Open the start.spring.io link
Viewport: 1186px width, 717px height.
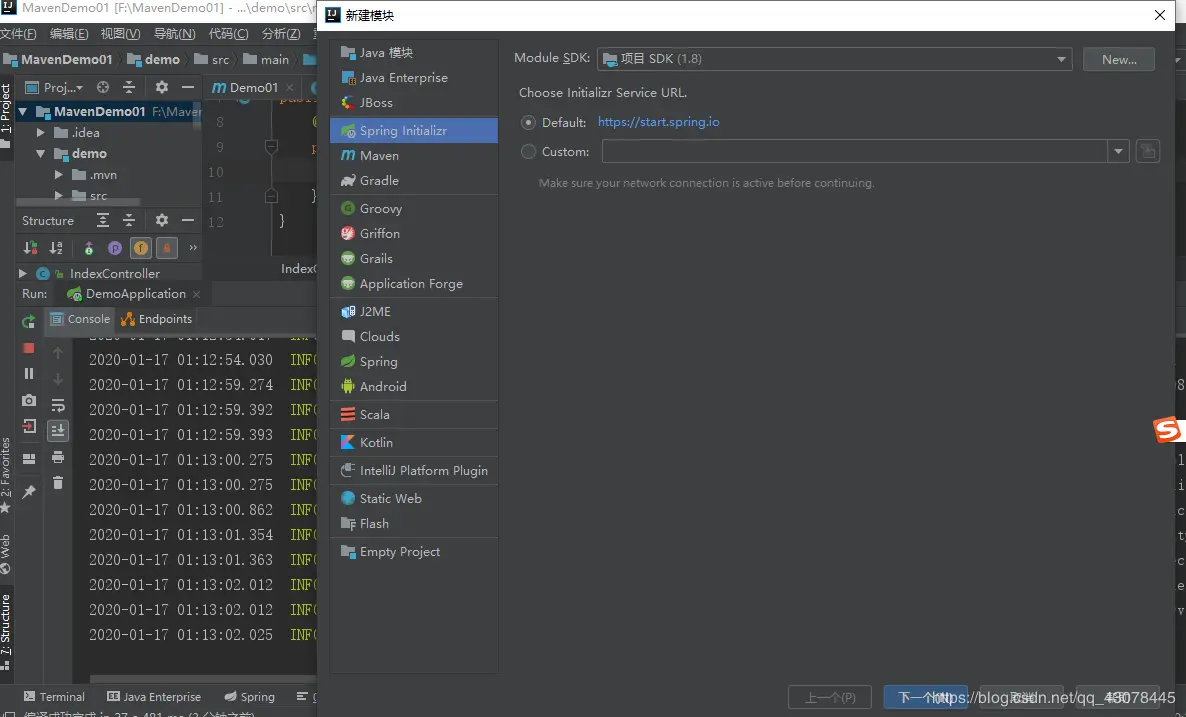658,122
